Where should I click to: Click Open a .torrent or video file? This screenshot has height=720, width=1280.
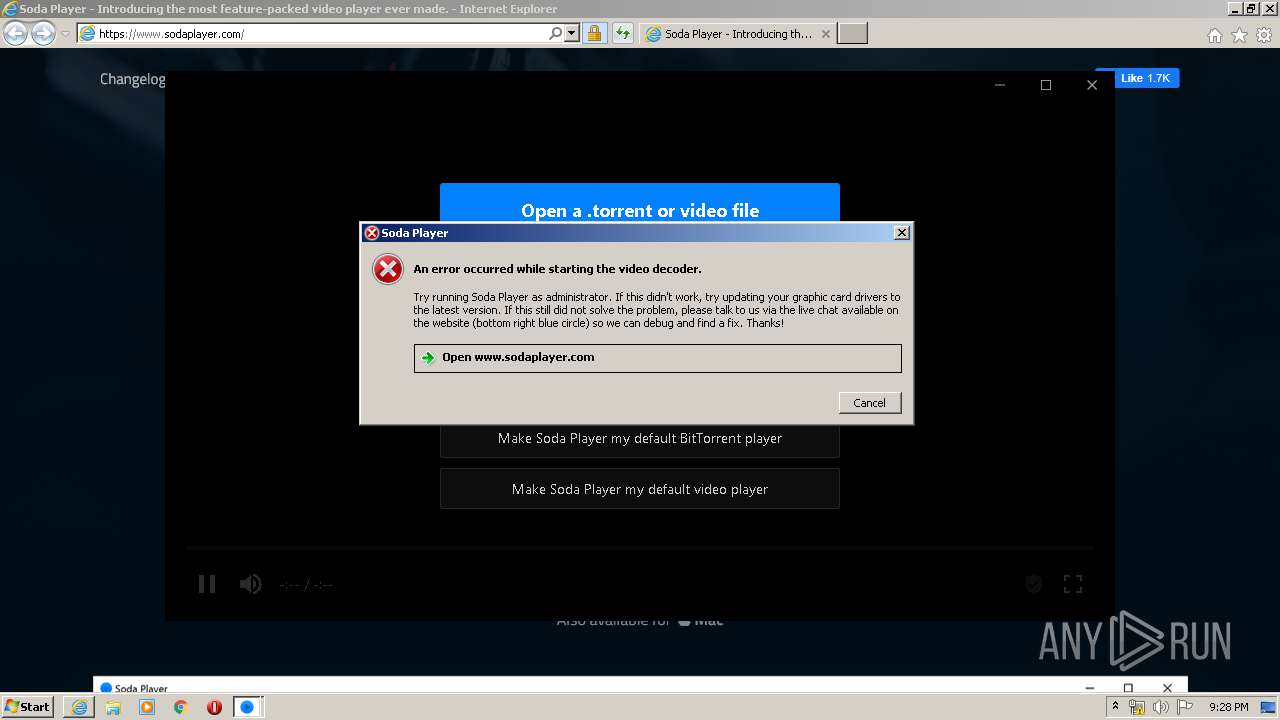pos(640,211)
